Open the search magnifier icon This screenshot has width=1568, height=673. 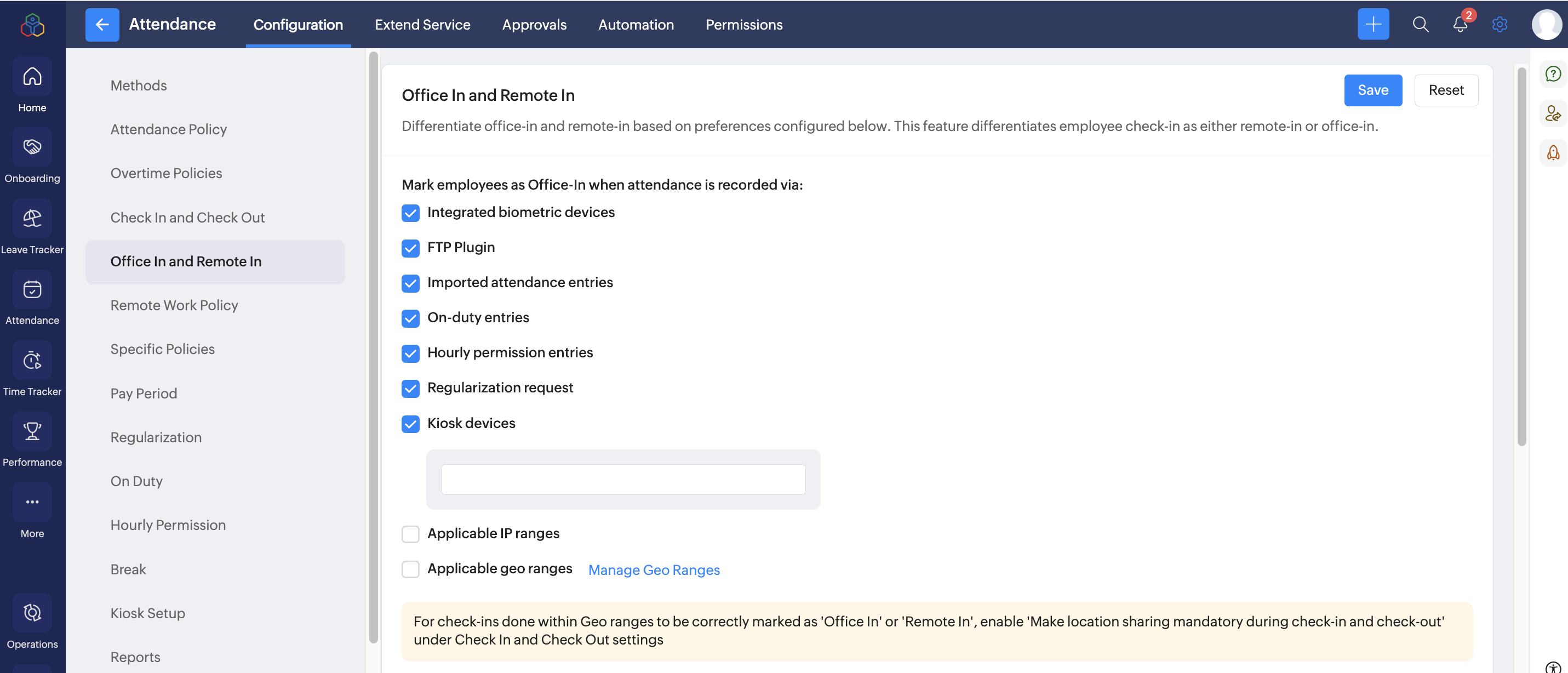[1420, 25]
